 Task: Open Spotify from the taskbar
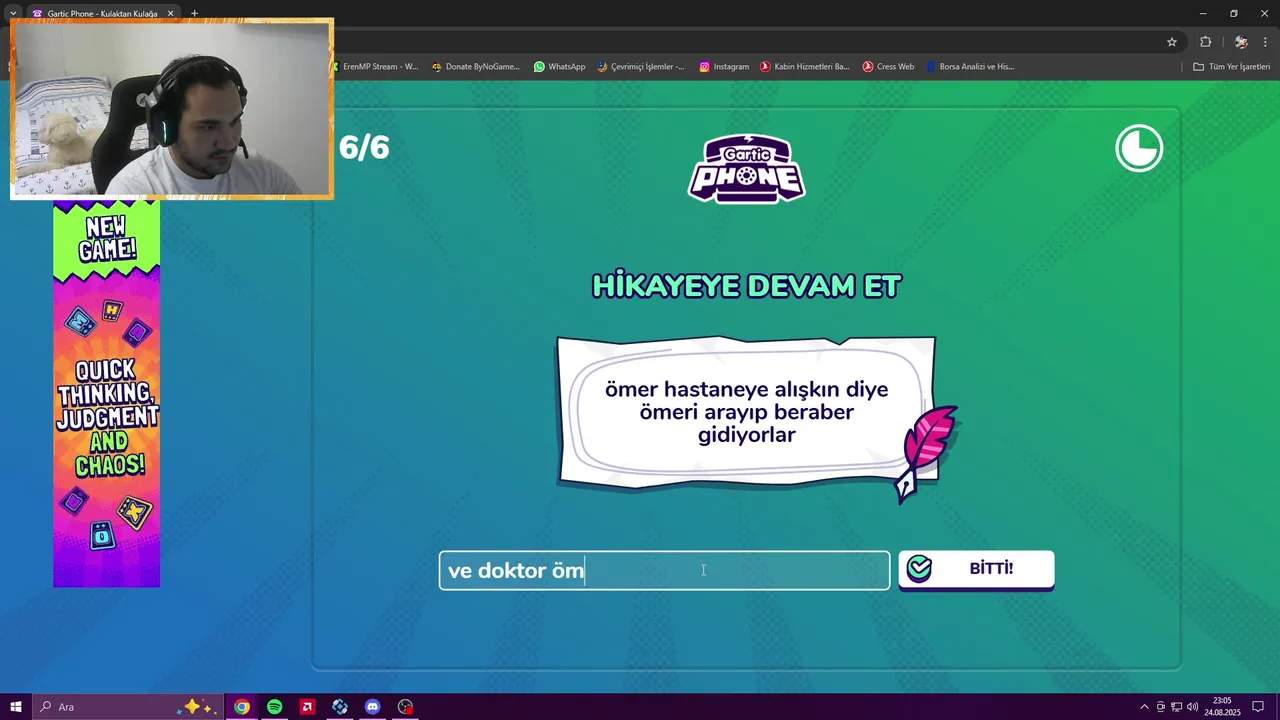click(x=274, y=707)
